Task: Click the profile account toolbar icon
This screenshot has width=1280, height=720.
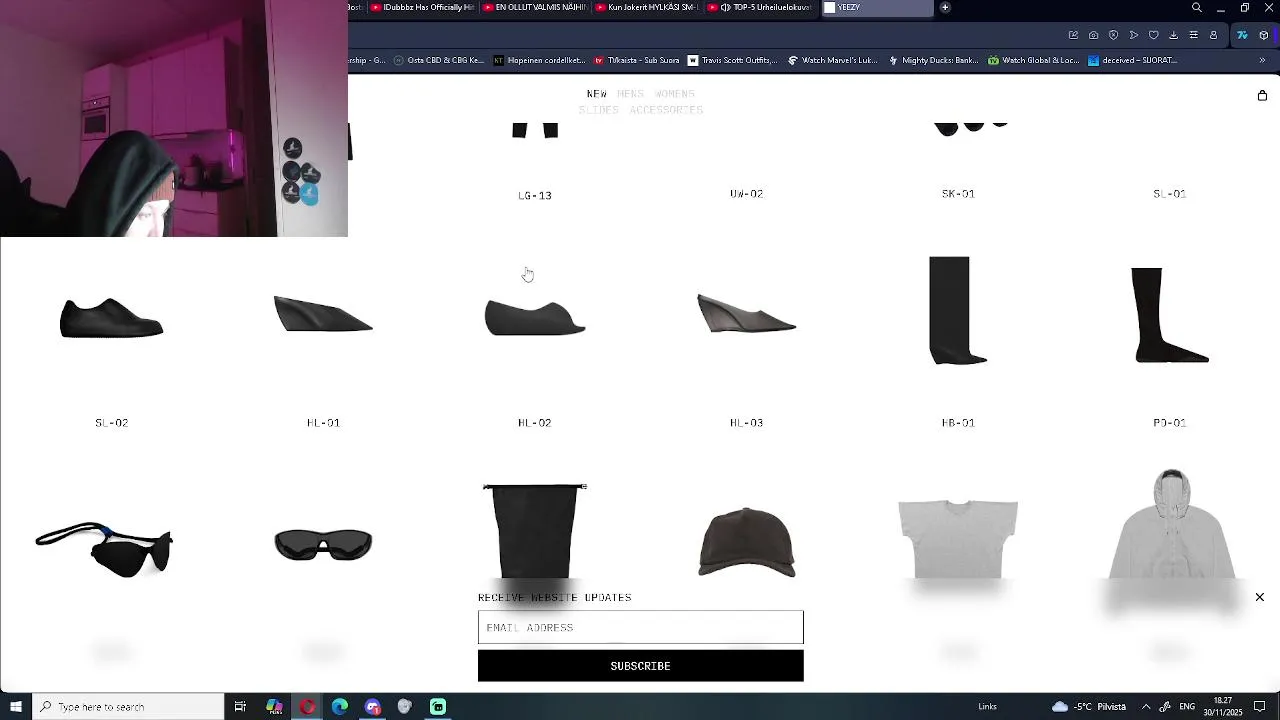Action: coord(1213,35)
